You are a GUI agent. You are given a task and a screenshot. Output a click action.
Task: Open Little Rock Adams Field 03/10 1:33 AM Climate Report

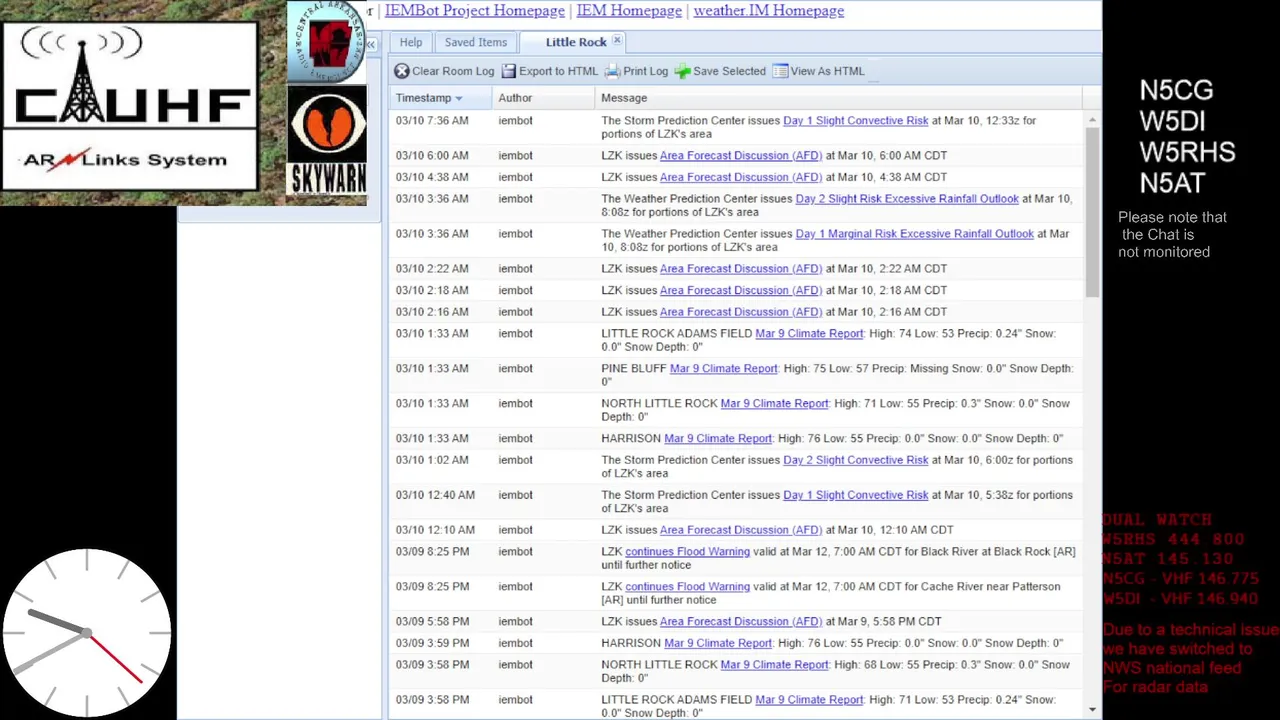809,333
